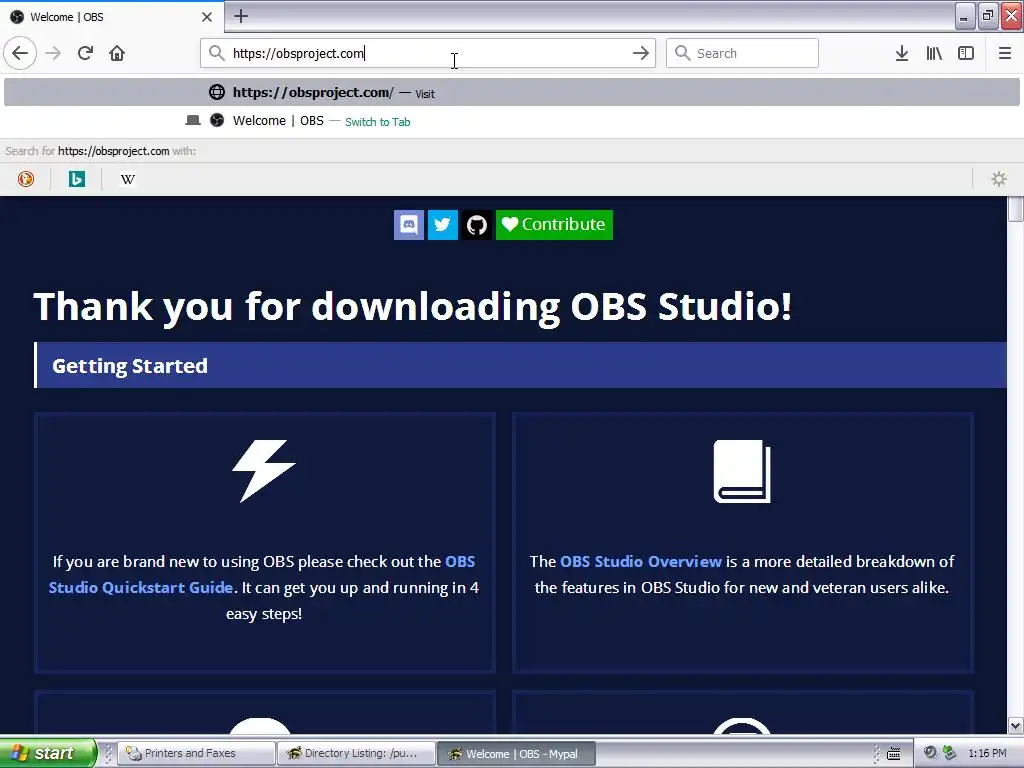Click the page scrollbar down arrow
The image size is (1024, 768).
tap(1016, 725)
